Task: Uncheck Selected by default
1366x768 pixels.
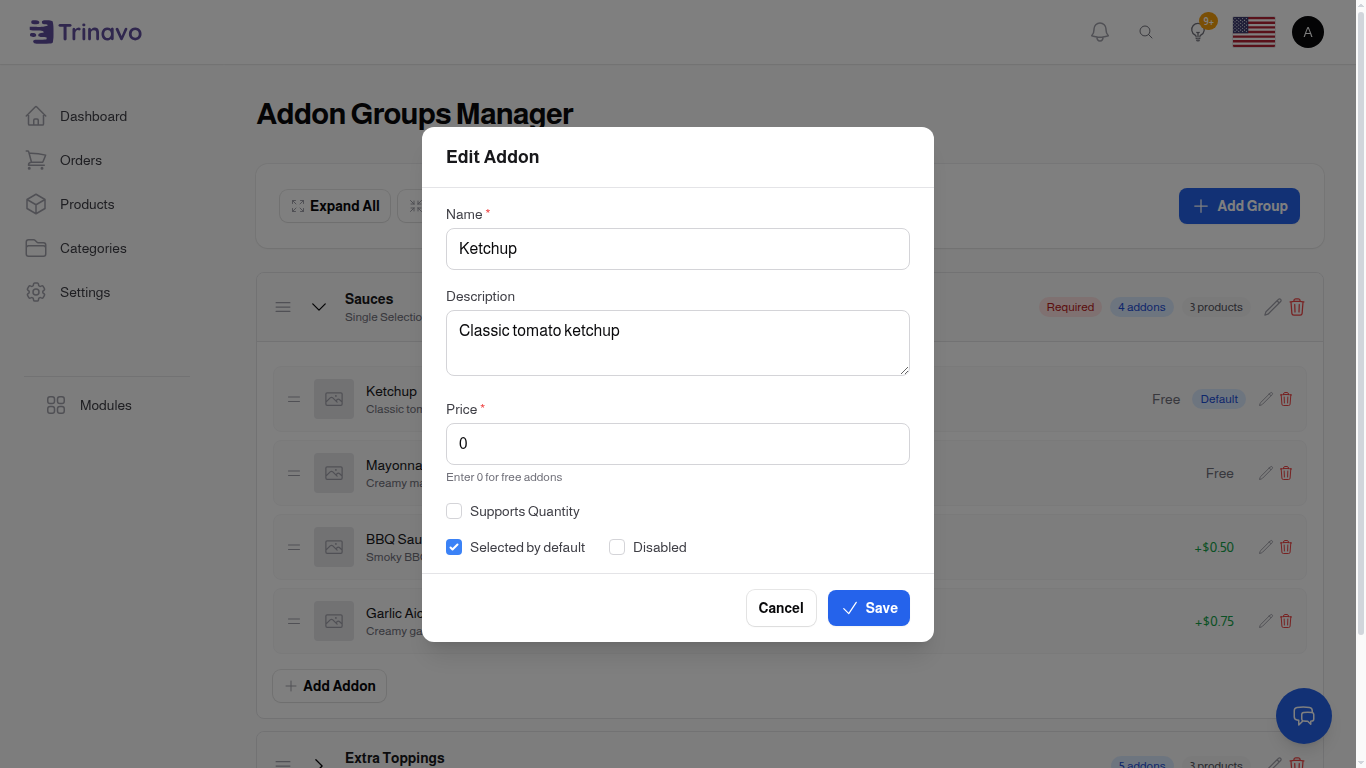Action: (x=454, y=547)
